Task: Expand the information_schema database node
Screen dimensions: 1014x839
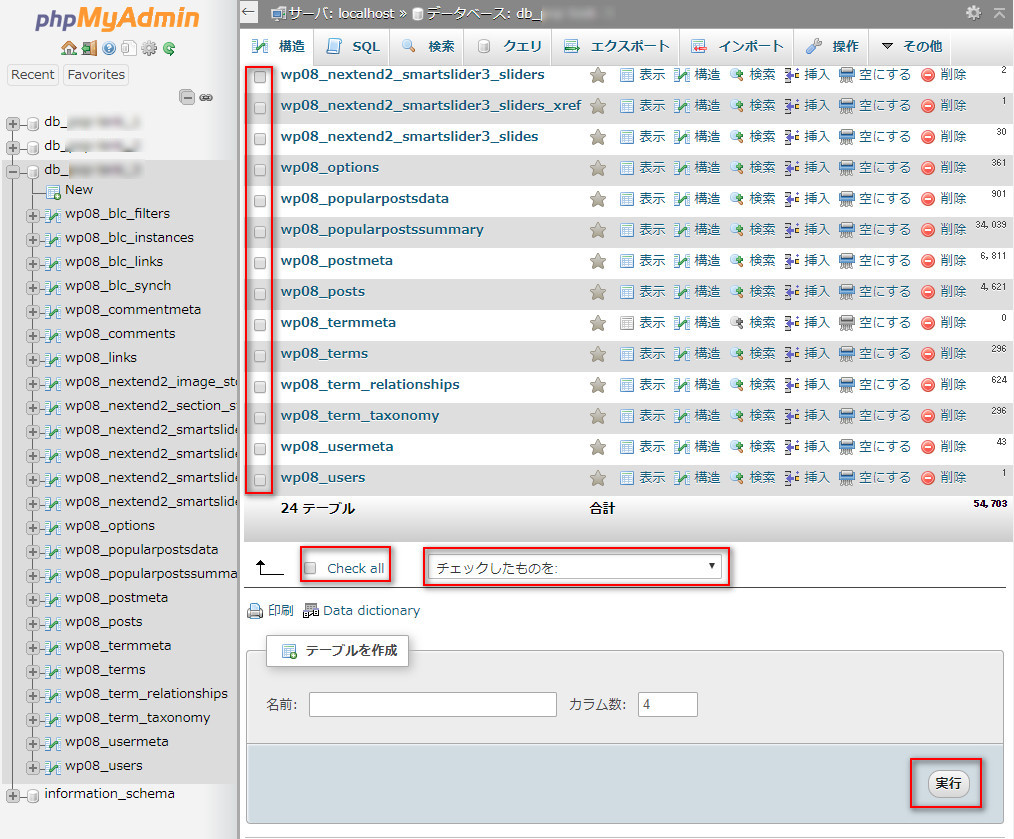Action: pos(13,795)
